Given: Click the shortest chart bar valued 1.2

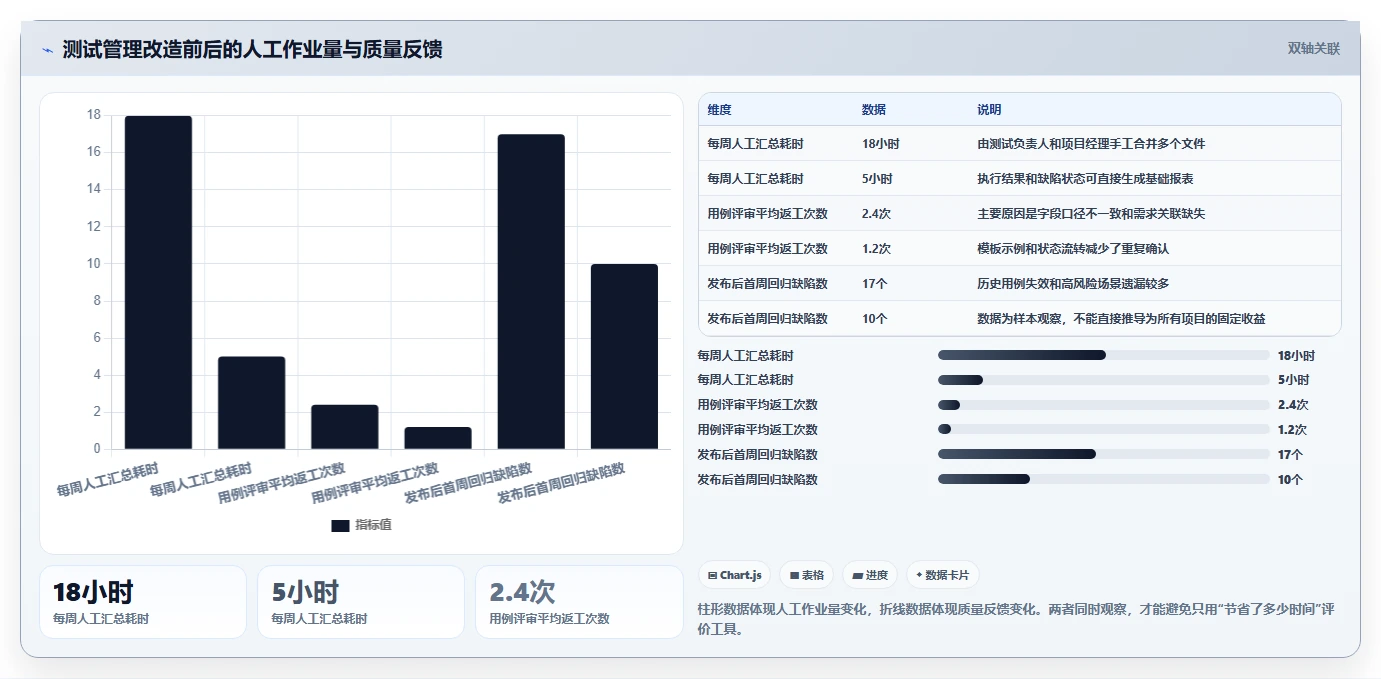Looking at the screenshot, I should click(438, 438).
